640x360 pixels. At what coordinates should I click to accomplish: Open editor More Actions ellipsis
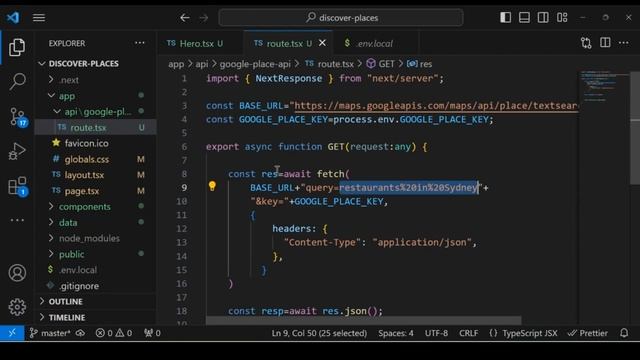tap(624, 43)
